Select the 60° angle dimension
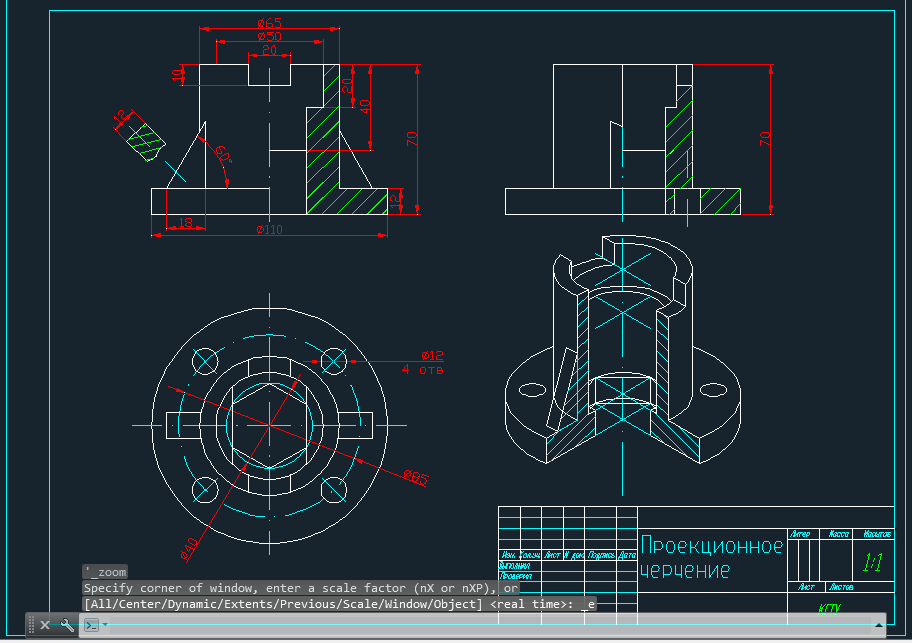This screenshot has height=643, width=912. pyautogui.click(x=223, y=154)
